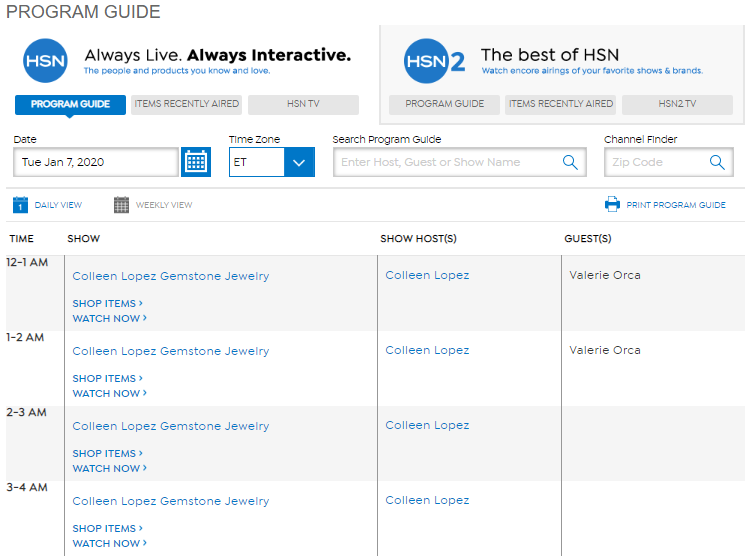
Task: Open the HSN2 Program Guide tab
Action: tap(444, 105)
